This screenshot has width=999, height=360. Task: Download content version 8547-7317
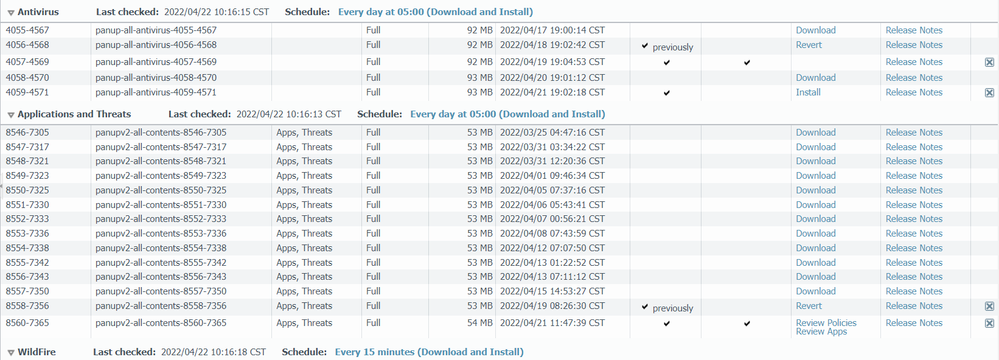point(816,147)
